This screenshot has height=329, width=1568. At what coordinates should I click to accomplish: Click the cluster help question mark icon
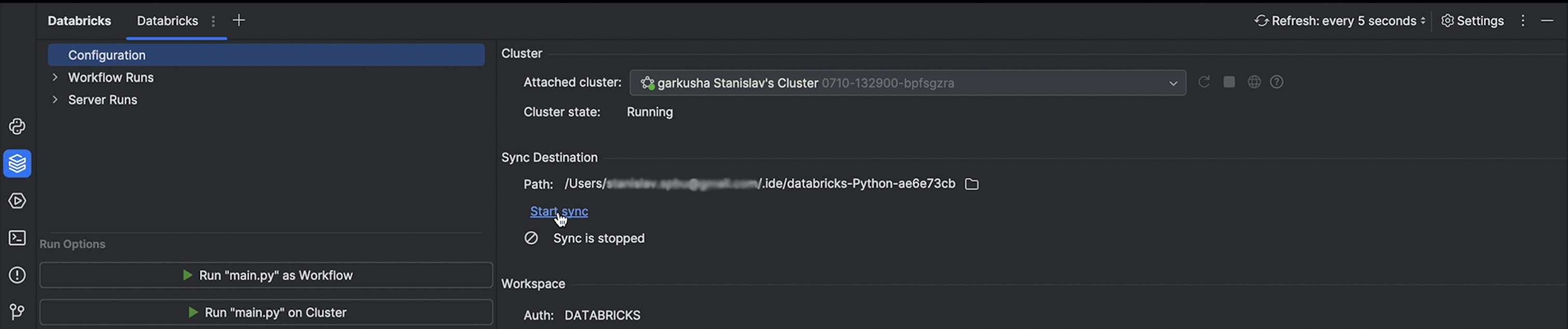tap(1276, 82)
